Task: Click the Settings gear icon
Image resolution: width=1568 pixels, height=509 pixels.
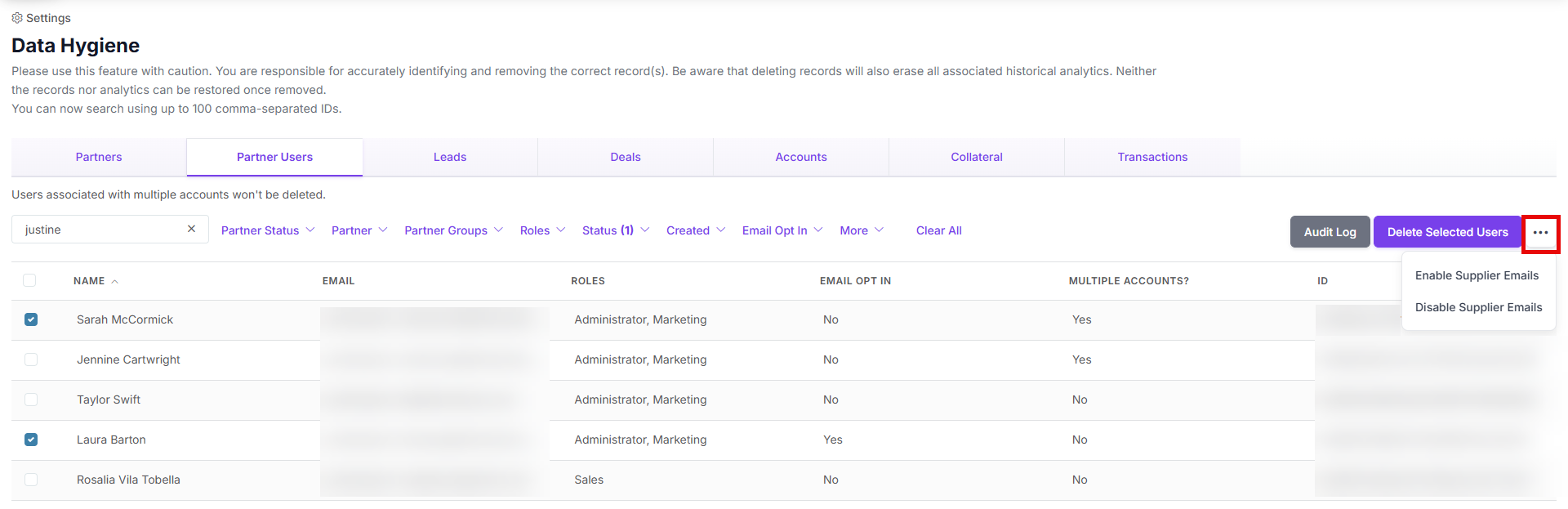Action: tap(17, 18)
